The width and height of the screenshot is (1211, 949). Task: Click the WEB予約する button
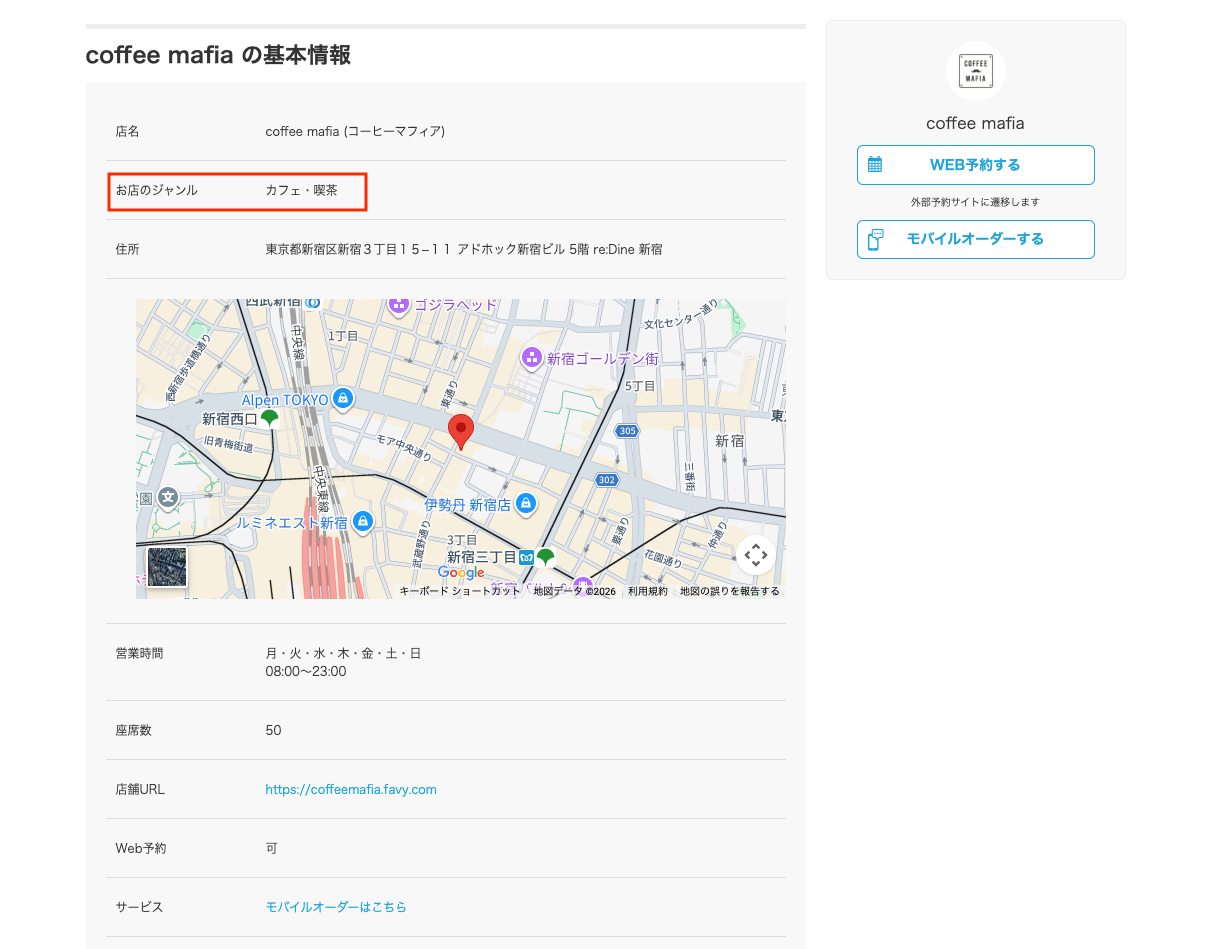coord(975,165)
